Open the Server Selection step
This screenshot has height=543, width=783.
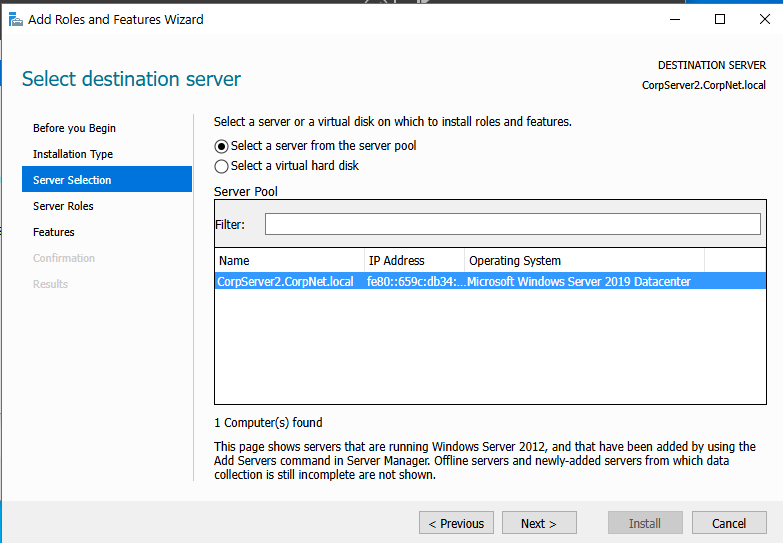72,180
